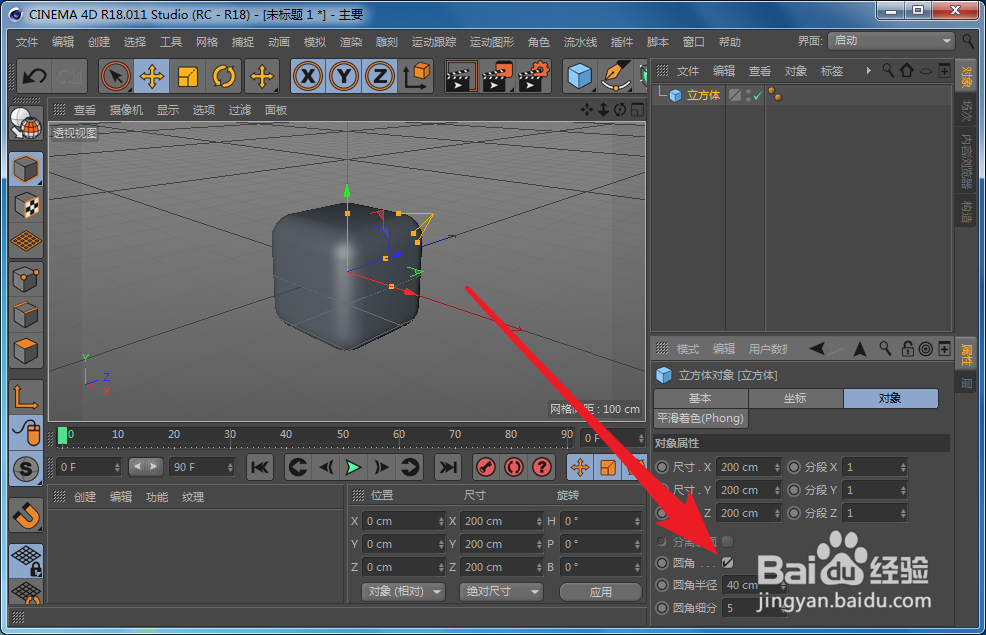Viewport: 986px width, 635px height.
Task: Edit the 圆角细分 value field
Action: tap(754, 608)
